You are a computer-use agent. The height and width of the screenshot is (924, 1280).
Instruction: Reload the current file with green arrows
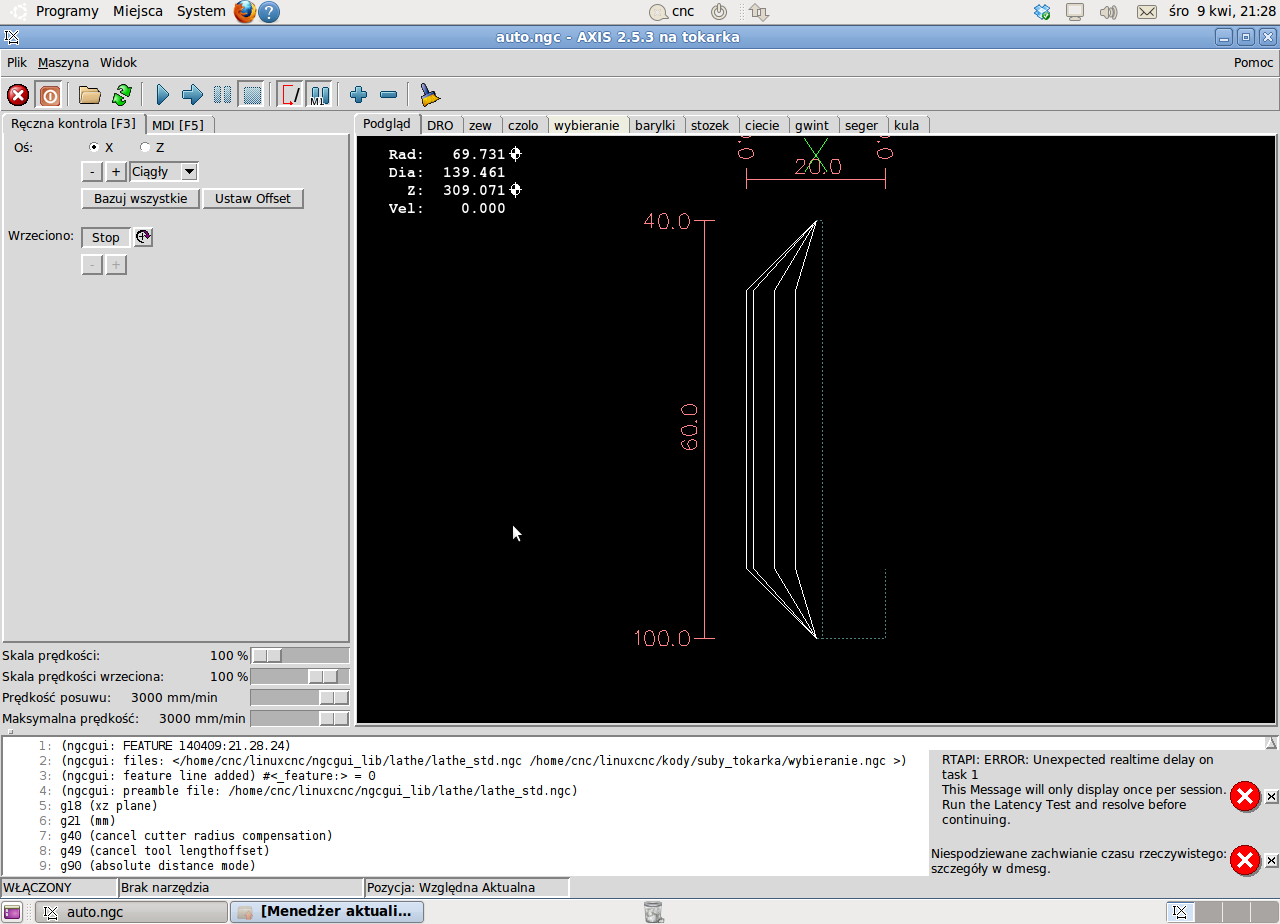coord(121,95)
